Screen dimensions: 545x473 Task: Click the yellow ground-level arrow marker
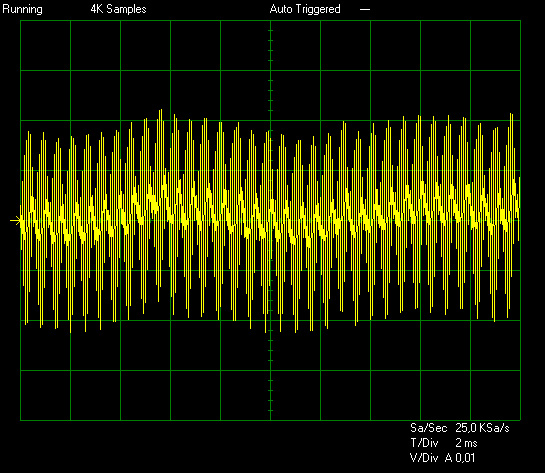(15, 220)
